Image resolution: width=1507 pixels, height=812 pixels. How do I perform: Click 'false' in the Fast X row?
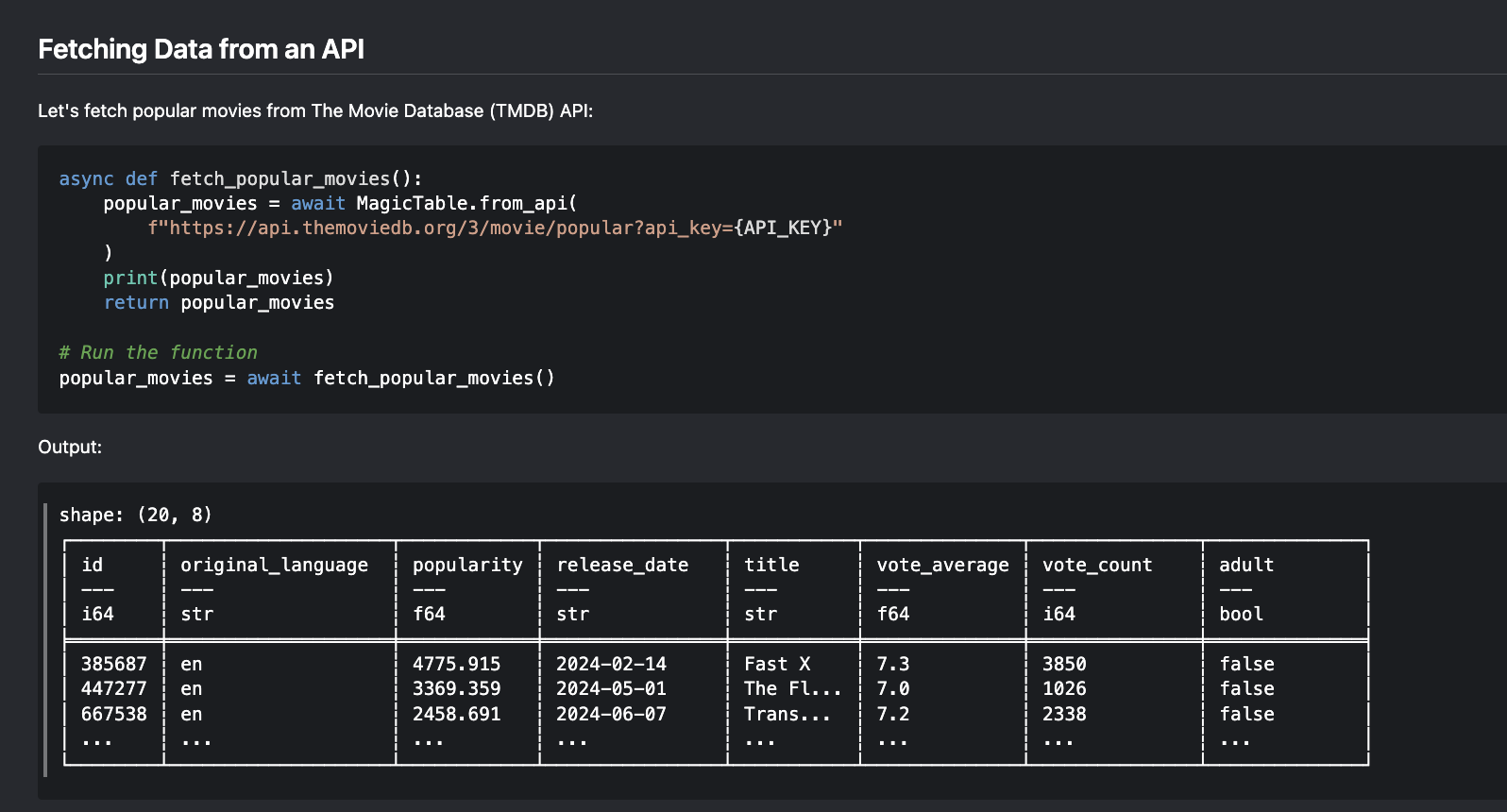pos(1246,664)
